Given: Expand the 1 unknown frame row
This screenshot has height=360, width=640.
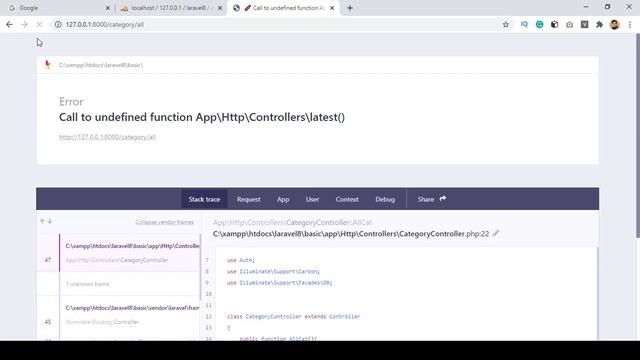Looking at the screenshot, I should tap(118, 284).
